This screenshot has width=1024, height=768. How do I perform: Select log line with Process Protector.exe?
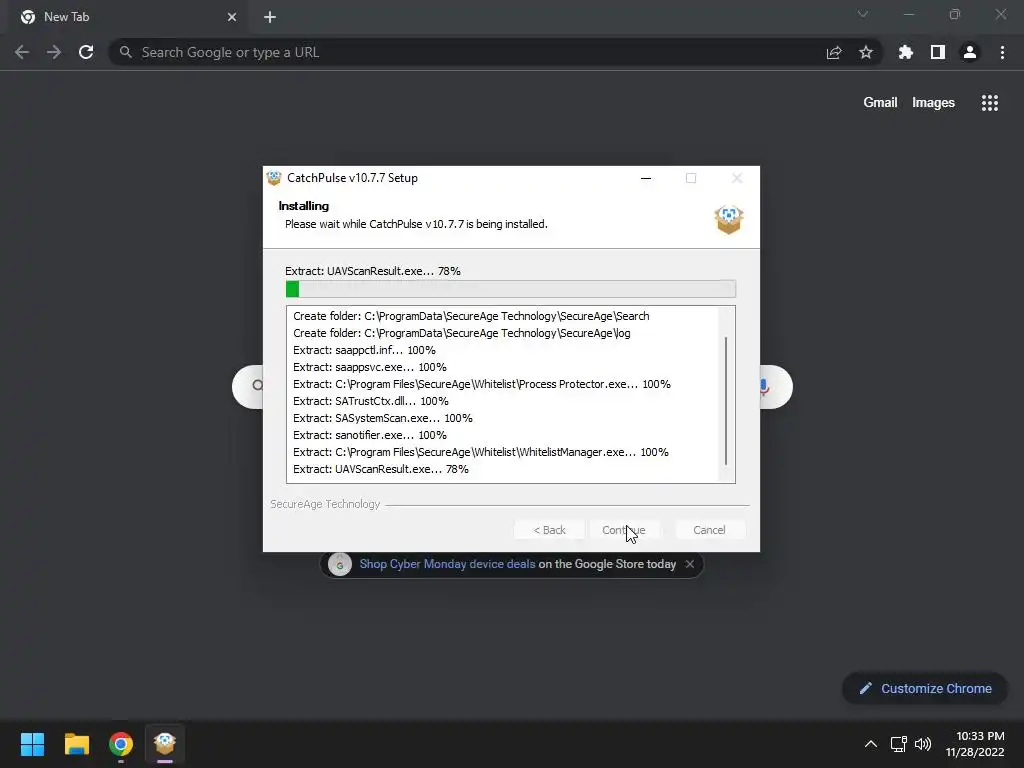coord(482,384)
